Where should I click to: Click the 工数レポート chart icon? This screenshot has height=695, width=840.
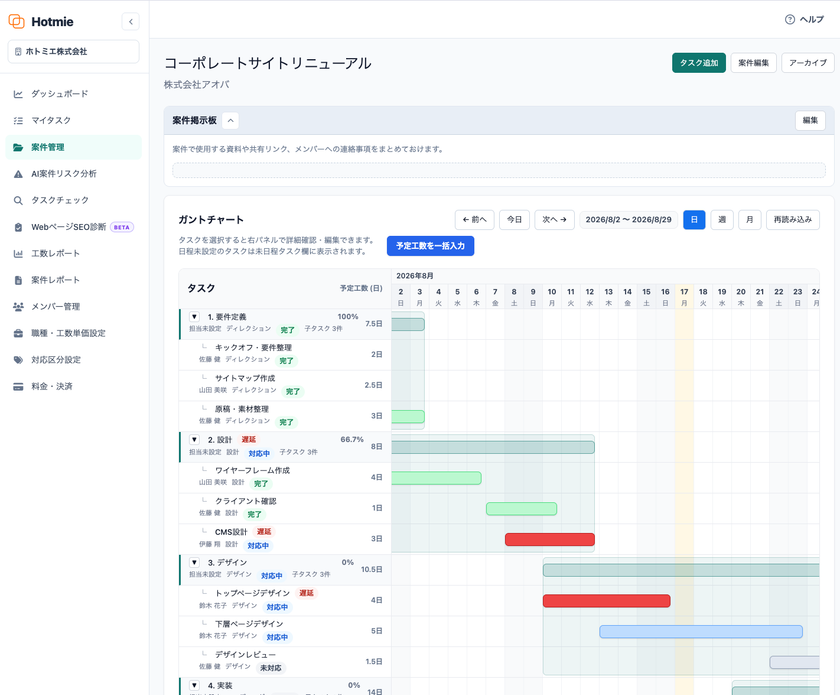coord(18,253)
